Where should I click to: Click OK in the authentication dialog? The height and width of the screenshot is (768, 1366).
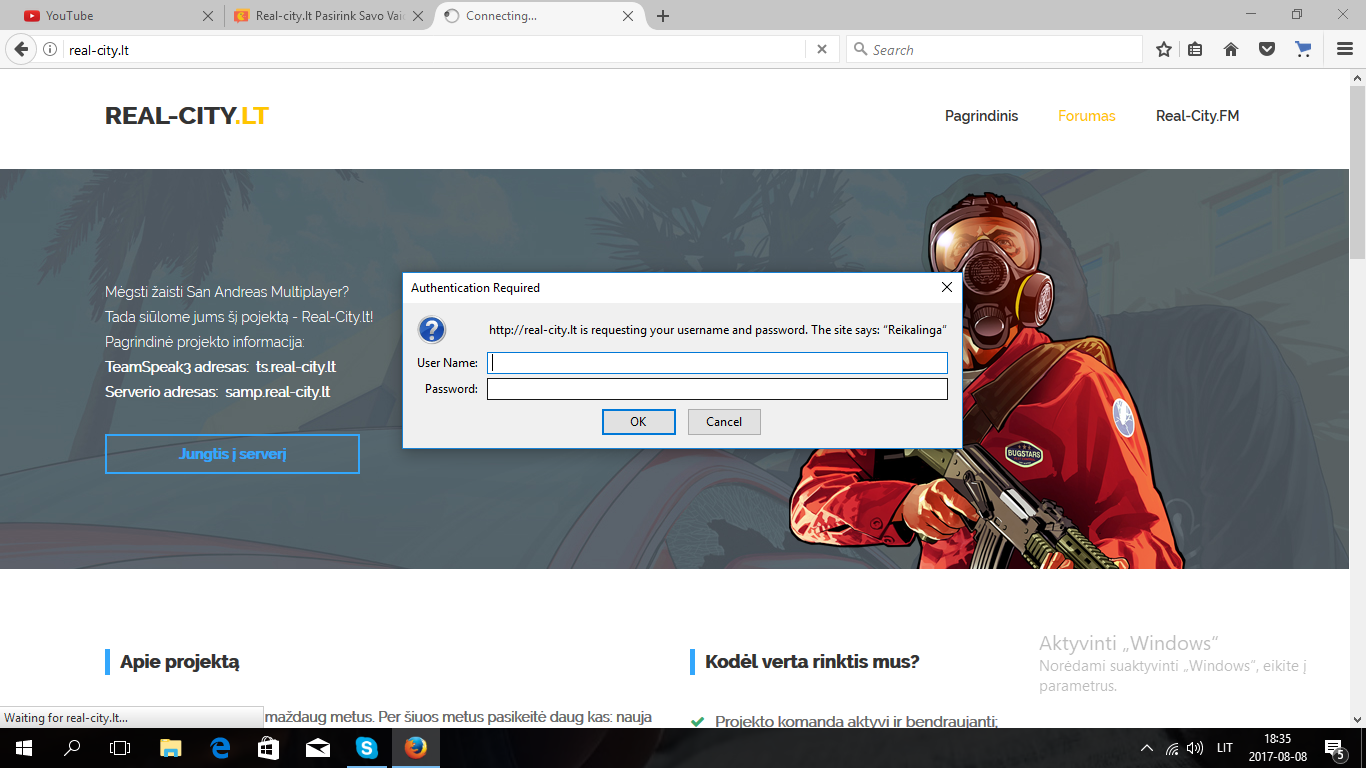coord(638,422)
